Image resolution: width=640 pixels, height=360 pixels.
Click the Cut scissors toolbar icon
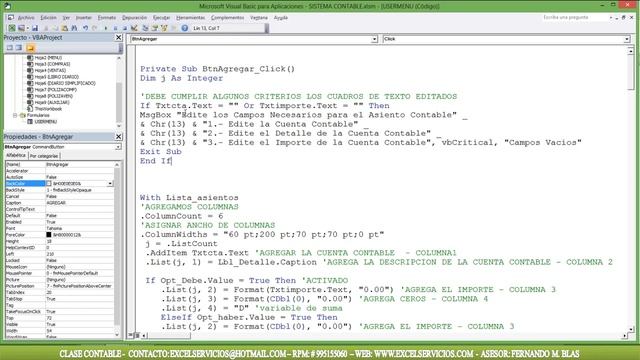(46, 28)
